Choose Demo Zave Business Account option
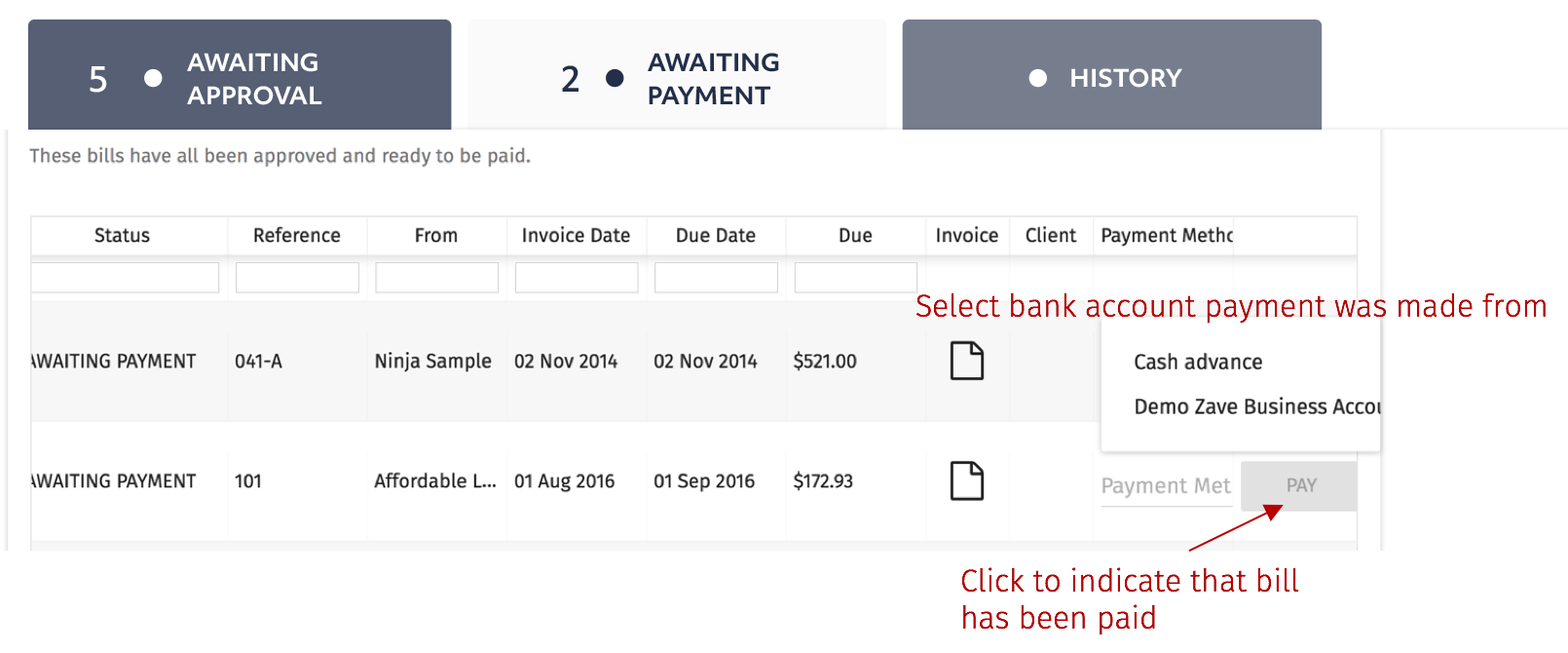The height and width of the screenshot is (653, 1568). (x=1256, y=406)
